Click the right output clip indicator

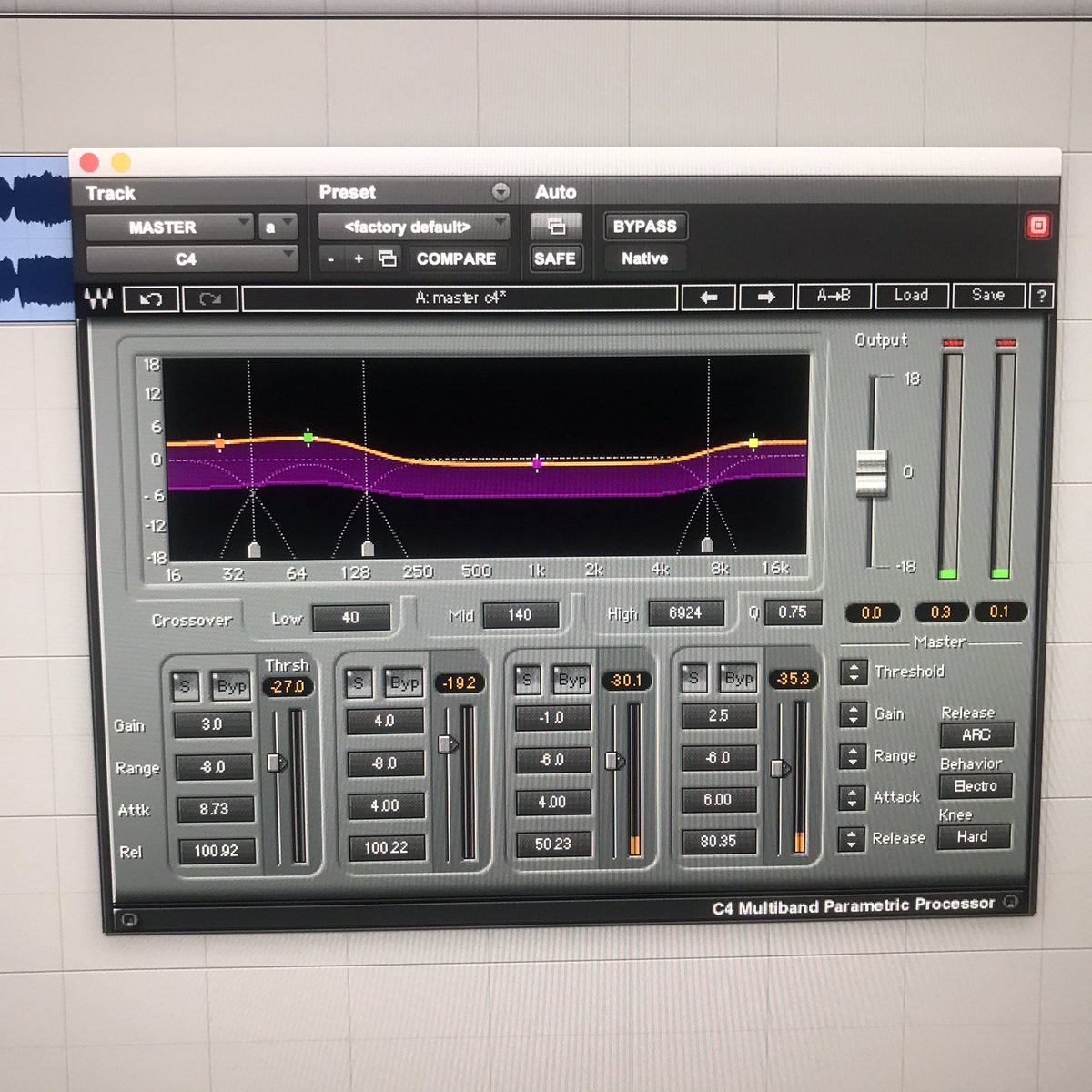click(1006, 343)
